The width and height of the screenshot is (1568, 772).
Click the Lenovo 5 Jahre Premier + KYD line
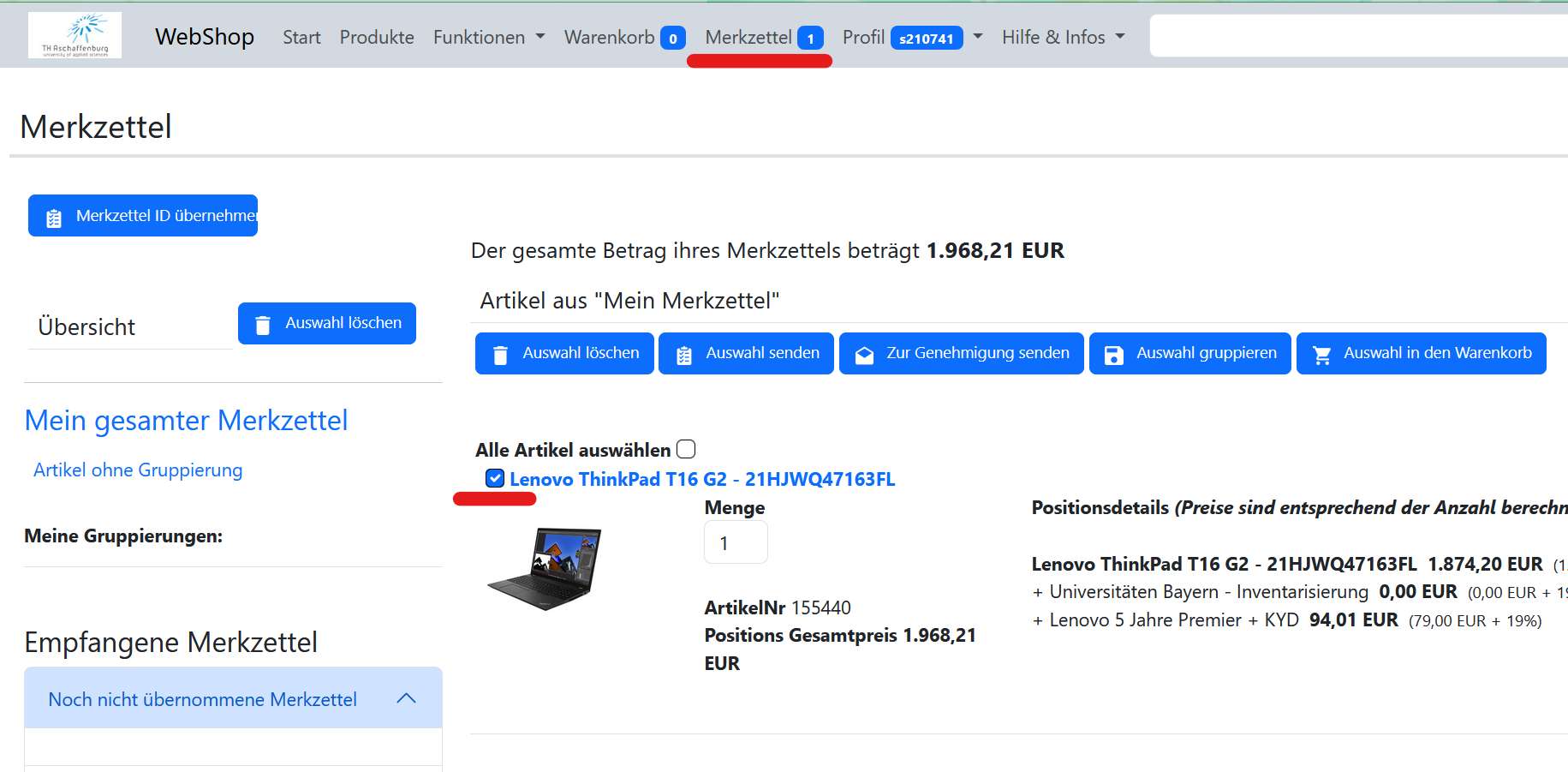pos(1286,620)
